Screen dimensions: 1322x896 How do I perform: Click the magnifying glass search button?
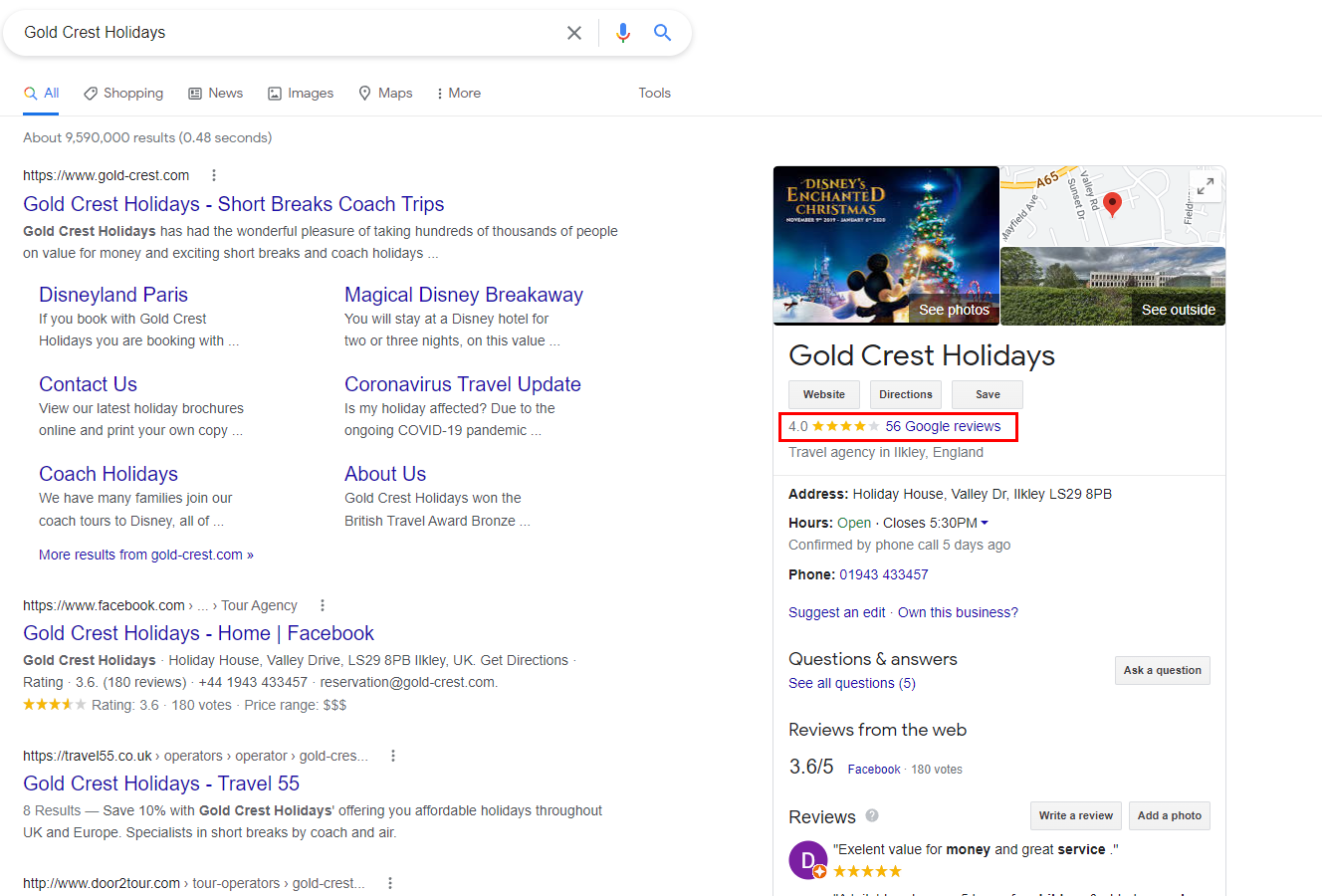click(662, 33)
